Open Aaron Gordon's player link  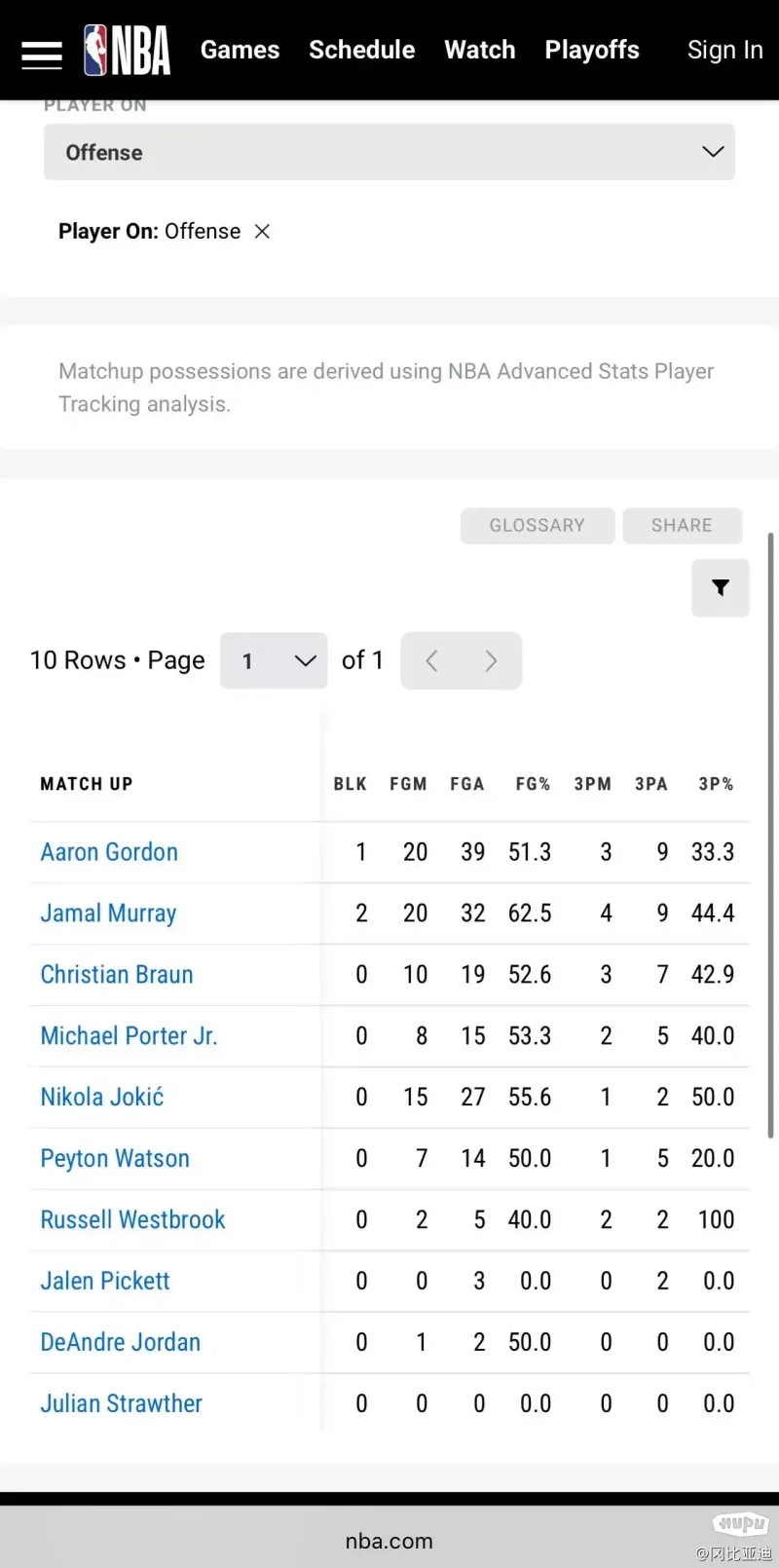[x=109, y=852]
